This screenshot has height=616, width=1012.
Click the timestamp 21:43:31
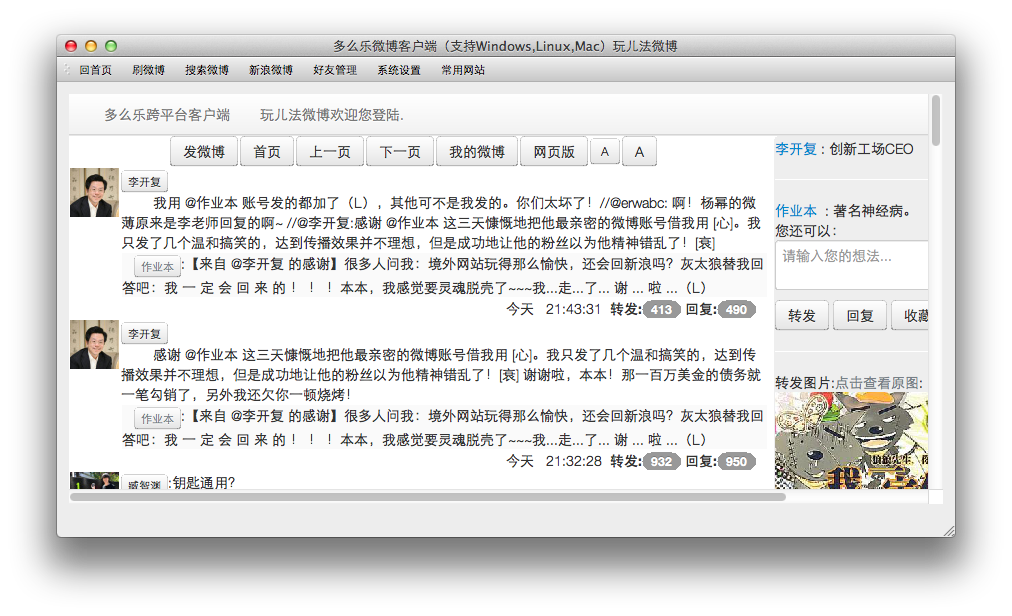click(x=573, y=309)
